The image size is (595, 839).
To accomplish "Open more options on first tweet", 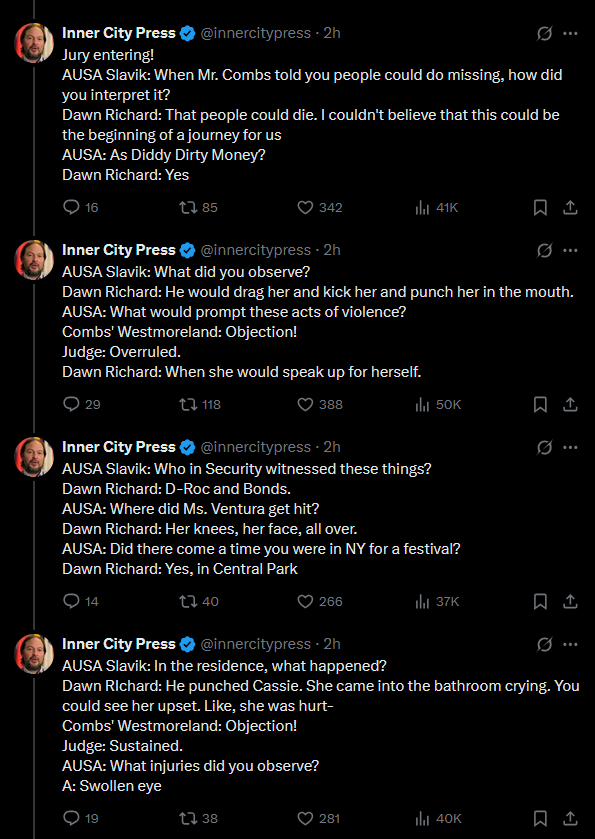I will click(x=570, y=33).
